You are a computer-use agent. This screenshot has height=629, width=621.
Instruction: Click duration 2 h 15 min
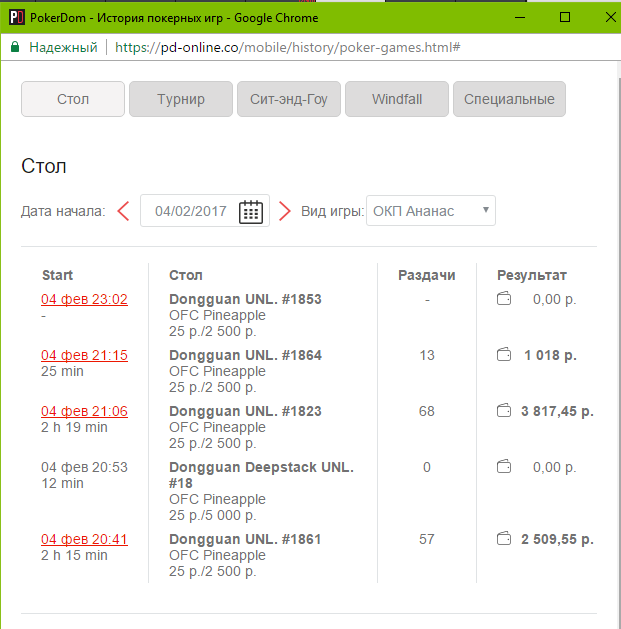(x=74, y=556)
